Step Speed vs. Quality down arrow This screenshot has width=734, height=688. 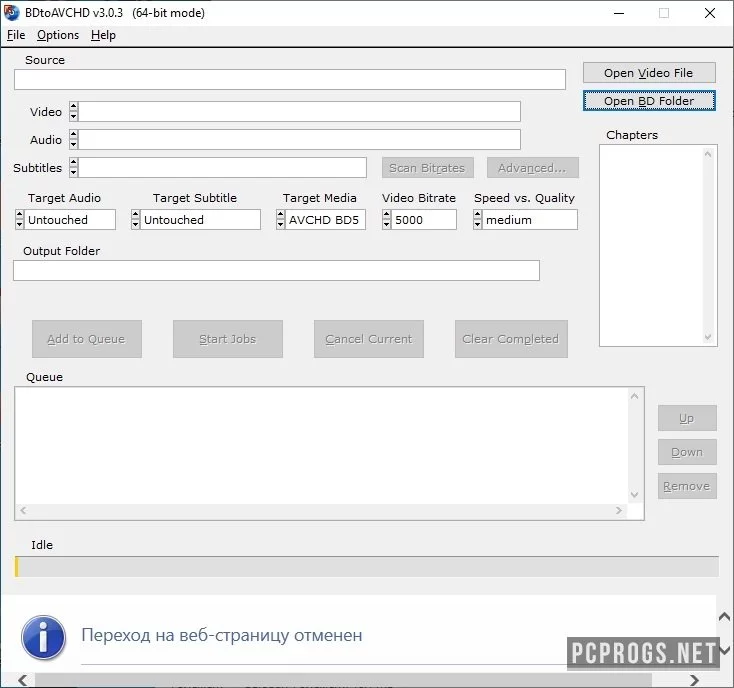coord(477,225)
